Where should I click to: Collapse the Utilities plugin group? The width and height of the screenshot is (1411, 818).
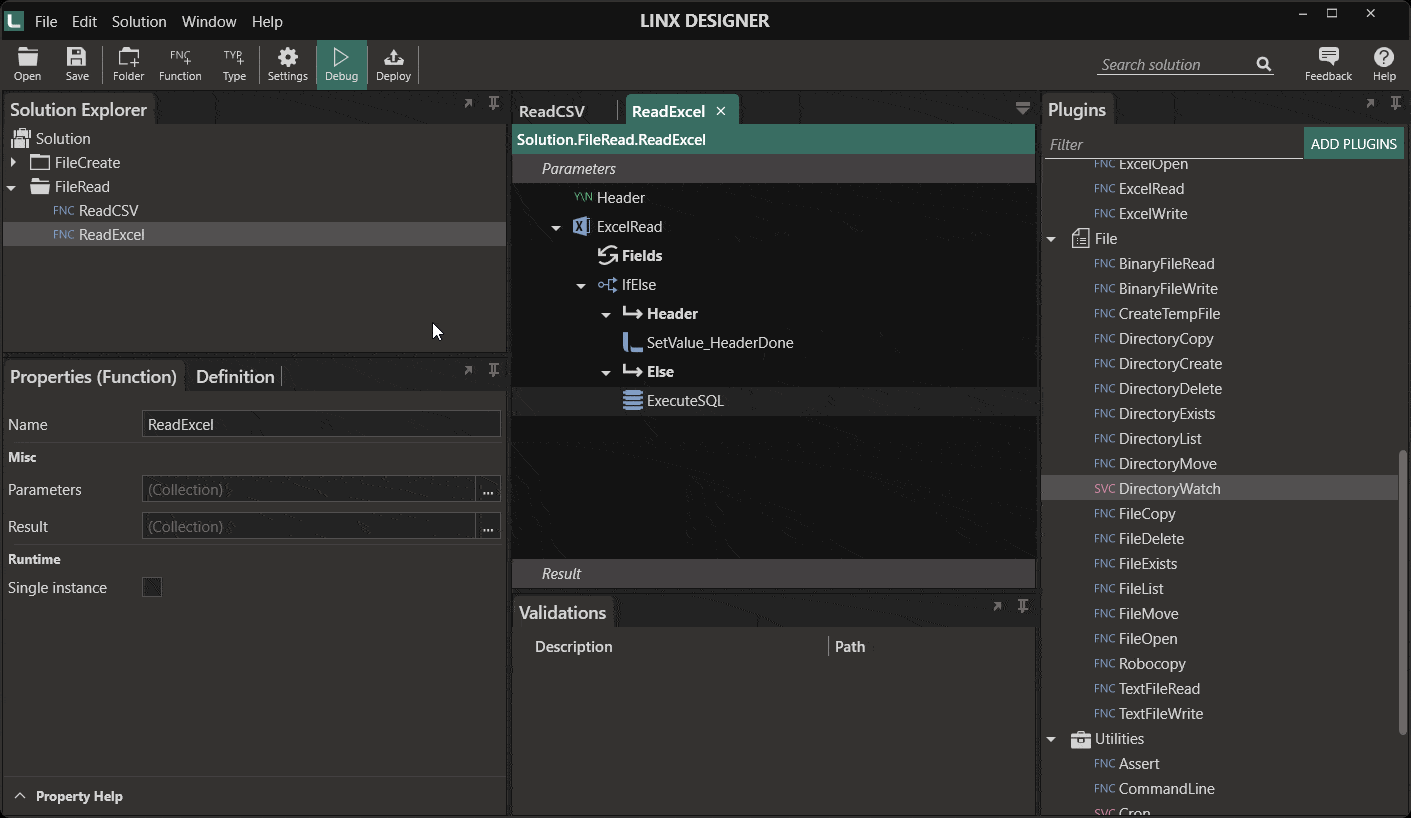[1051, 739]
